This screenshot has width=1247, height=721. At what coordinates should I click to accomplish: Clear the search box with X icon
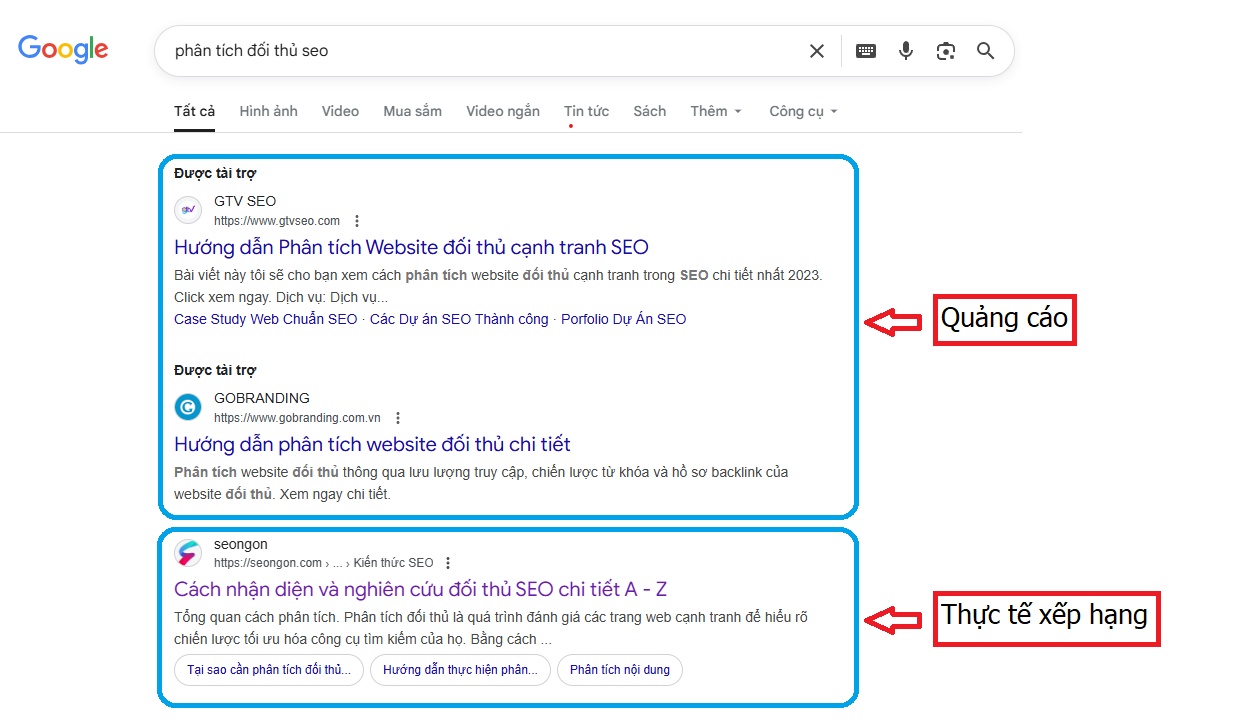coord(817,51)
